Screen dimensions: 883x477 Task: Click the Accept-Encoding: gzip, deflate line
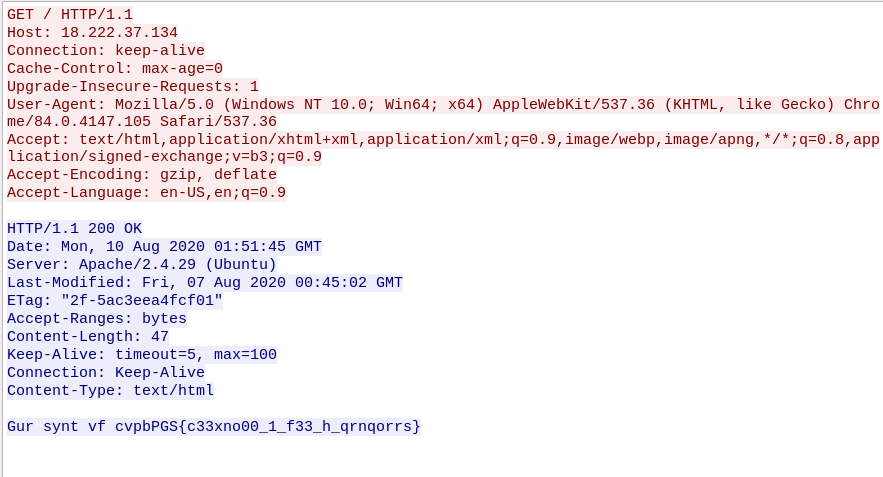[x=142, y=174]
